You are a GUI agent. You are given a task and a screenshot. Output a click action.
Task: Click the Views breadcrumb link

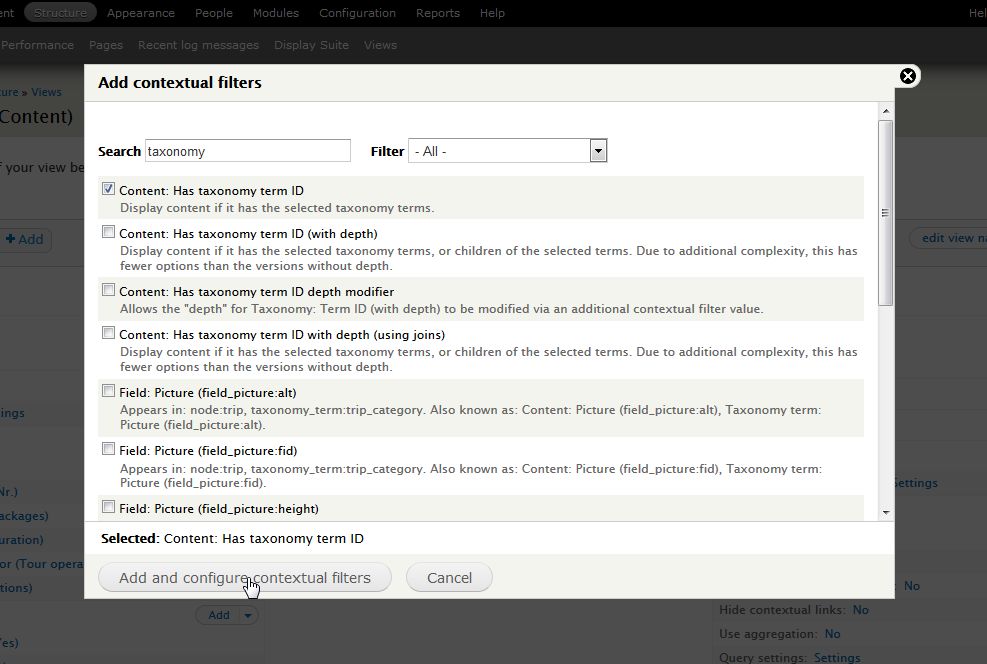[47, 92]
